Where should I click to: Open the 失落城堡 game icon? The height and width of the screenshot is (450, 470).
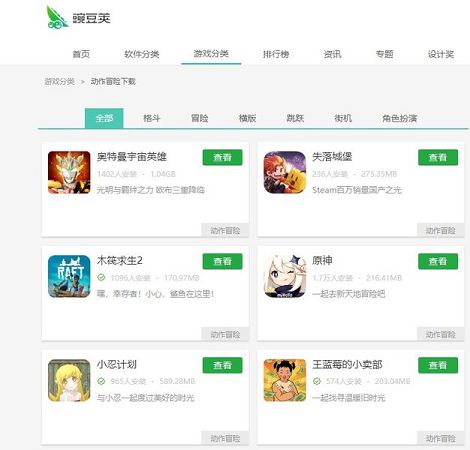285,172
